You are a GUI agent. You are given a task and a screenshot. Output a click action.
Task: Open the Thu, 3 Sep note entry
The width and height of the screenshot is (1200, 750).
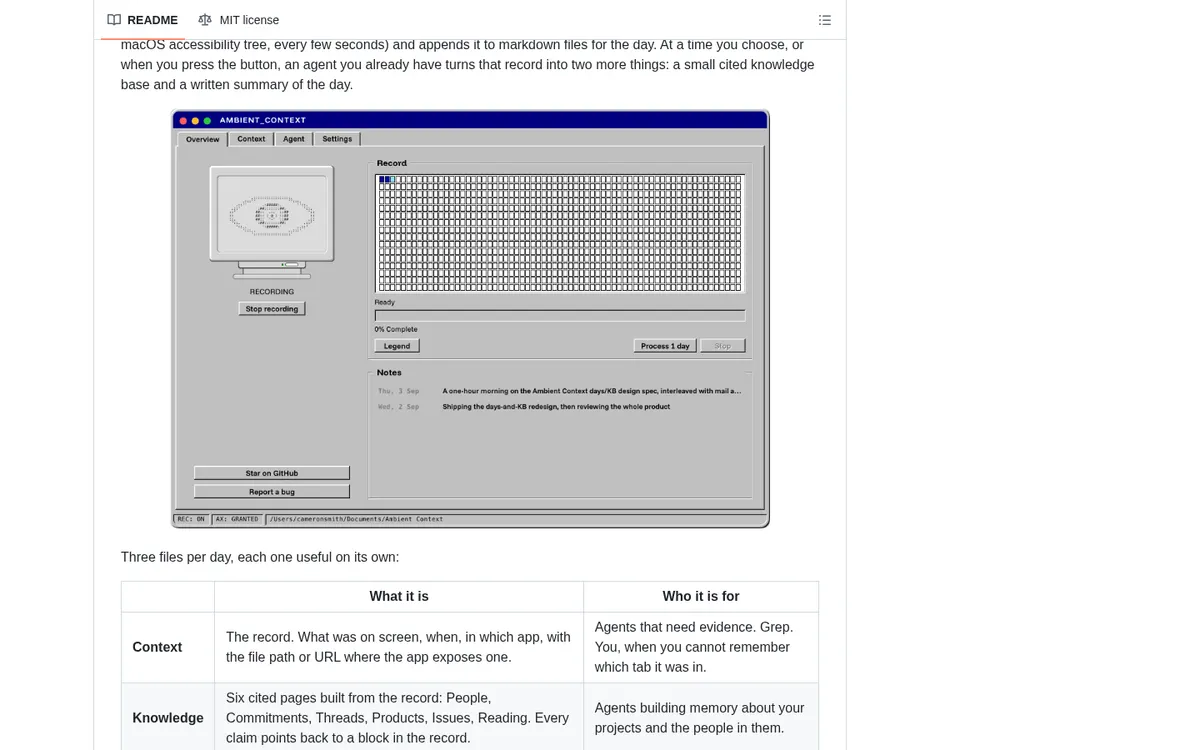(x=560, y=391)
